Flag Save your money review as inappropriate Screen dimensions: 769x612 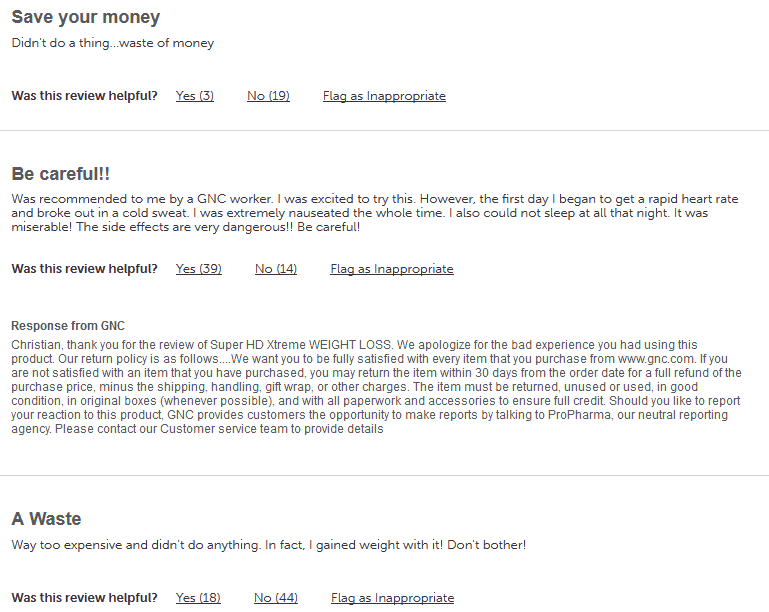(384, 96)
